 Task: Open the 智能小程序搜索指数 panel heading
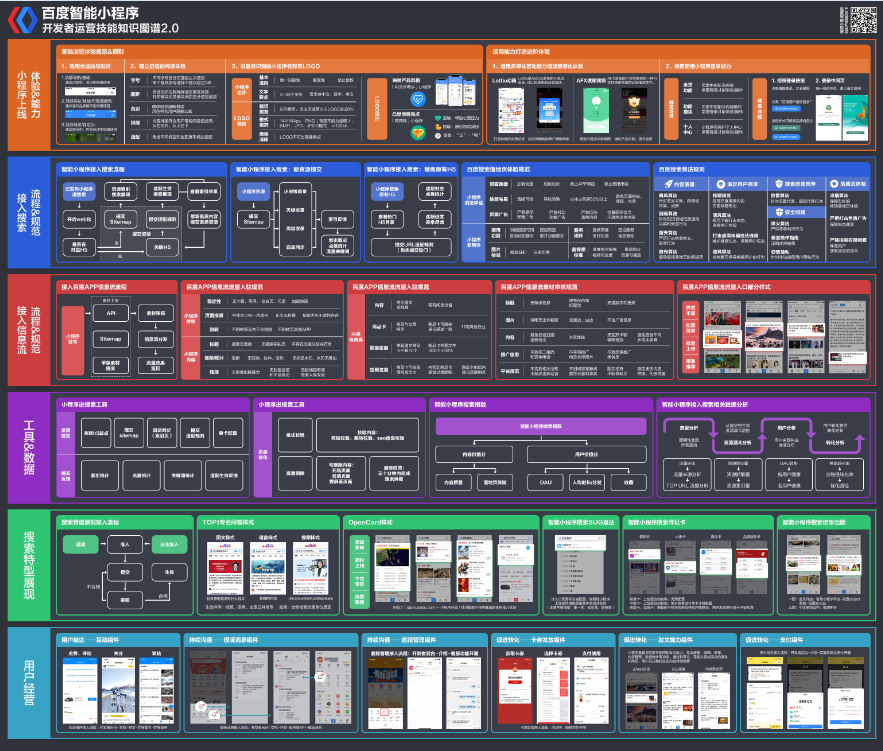pos(460,405)
